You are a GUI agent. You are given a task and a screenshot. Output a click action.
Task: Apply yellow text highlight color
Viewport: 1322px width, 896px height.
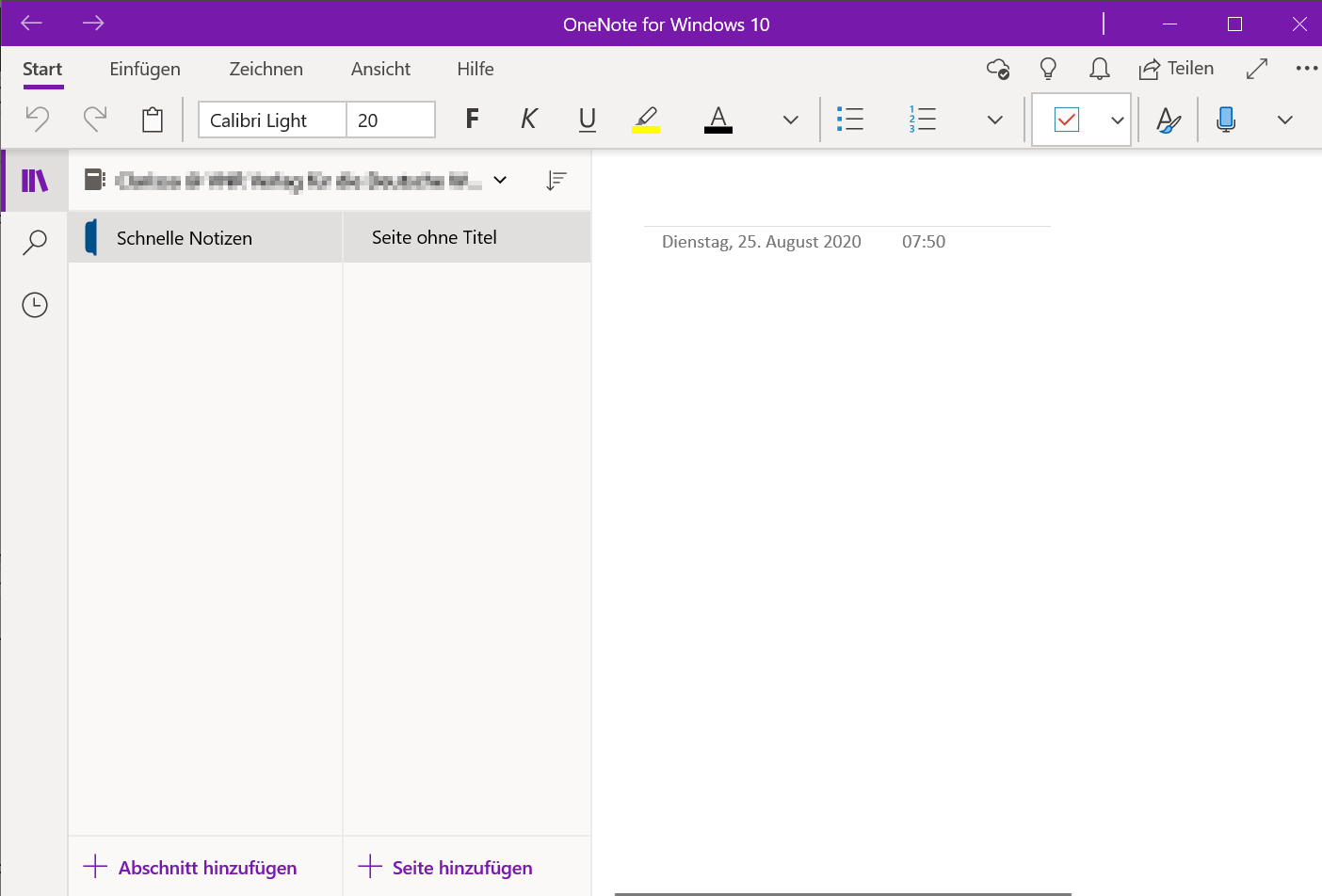tap(646, 120)
